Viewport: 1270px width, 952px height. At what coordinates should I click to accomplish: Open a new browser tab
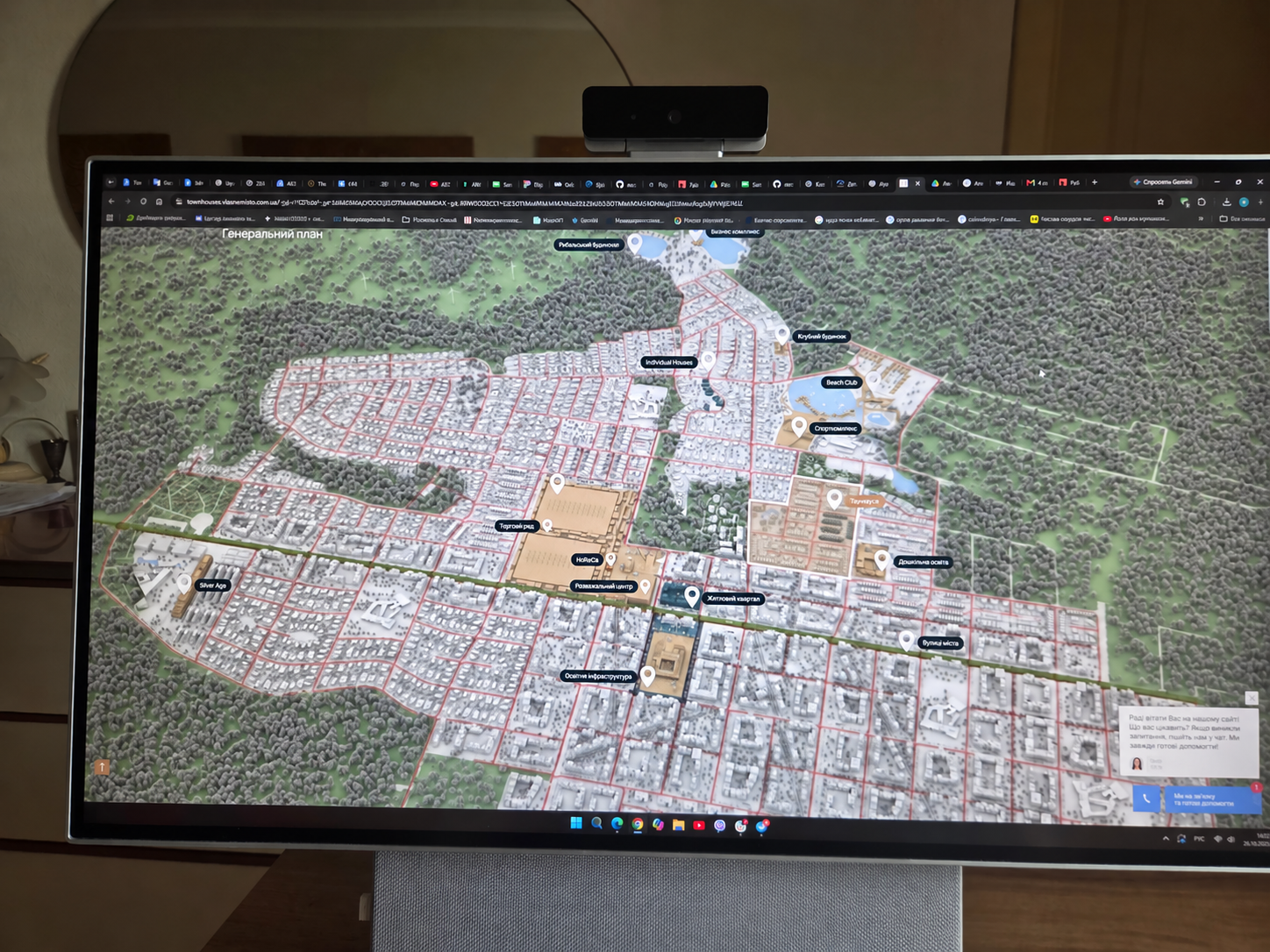point(1095,182)
